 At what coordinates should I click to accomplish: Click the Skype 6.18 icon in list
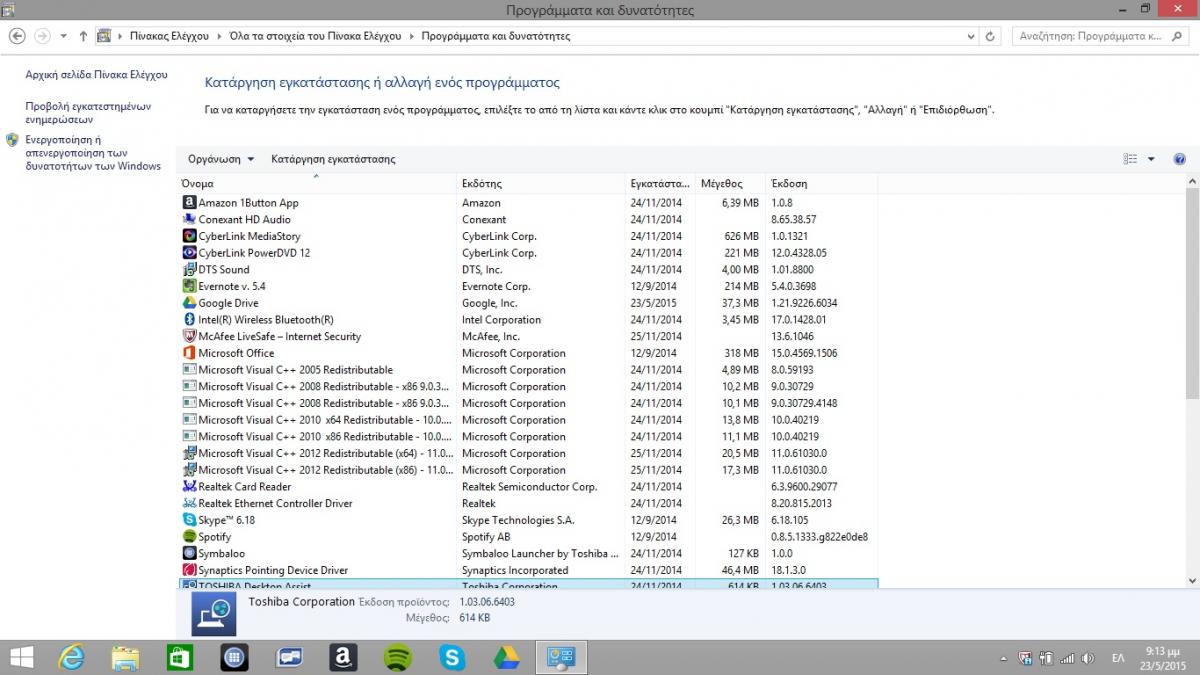[190, 520]
